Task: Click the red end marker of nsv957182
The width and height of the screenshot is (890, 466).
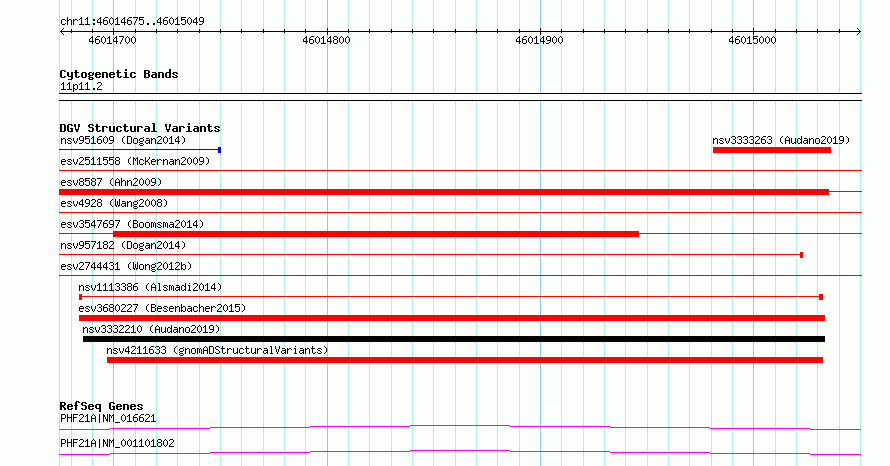Action: (801, 255)
